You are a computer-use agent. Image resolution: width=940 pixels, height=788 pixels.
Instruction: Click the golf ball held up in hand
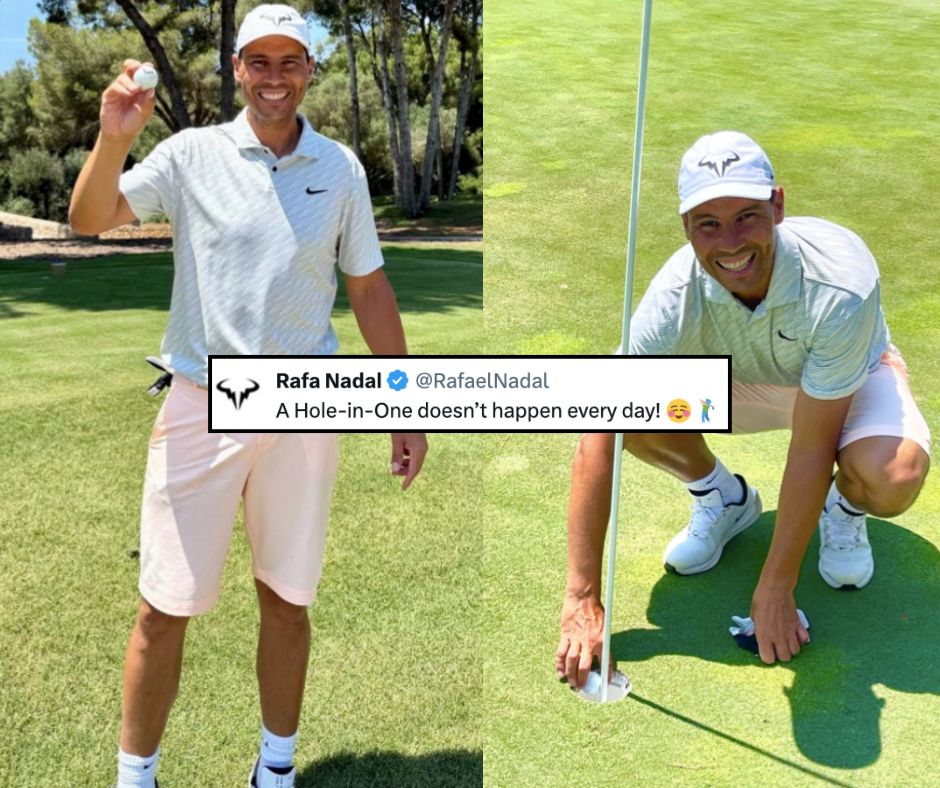pos(146,77)
